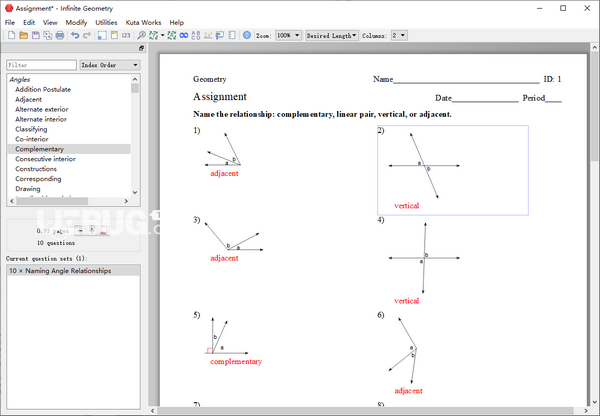This screenshot has width=600, height=416.
Task: Open the arrow beside the regenerate icon
Action: 162,36
